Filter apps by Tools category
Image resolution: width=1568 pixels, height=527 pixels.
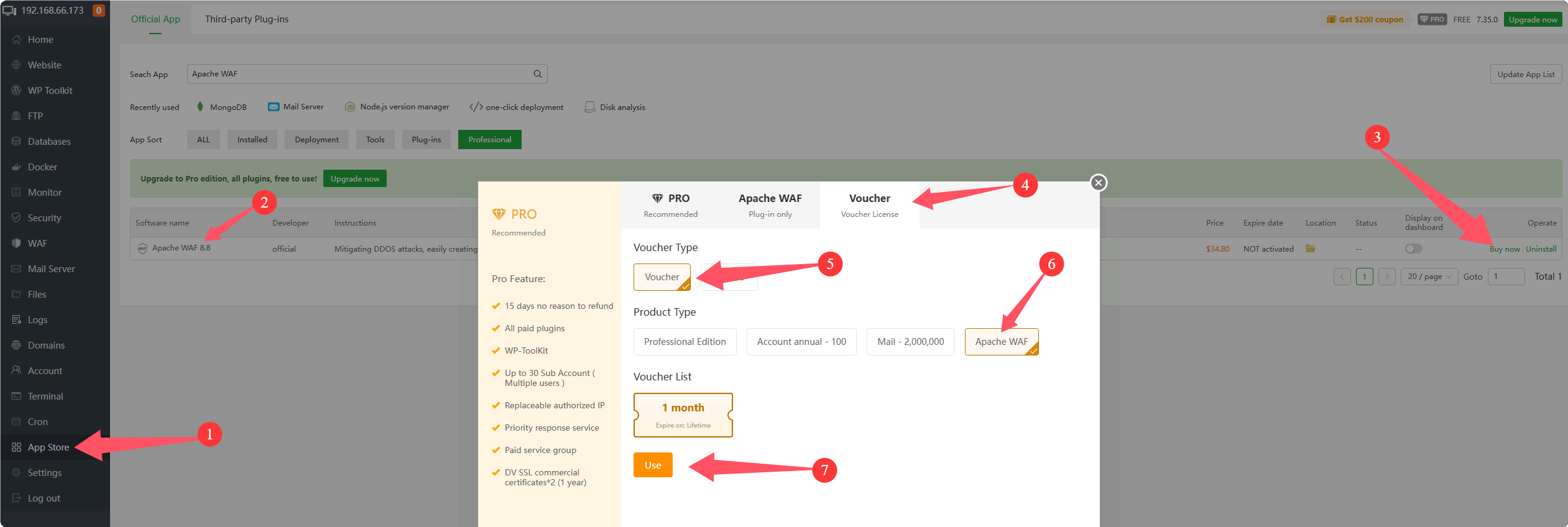coord(376,140)
